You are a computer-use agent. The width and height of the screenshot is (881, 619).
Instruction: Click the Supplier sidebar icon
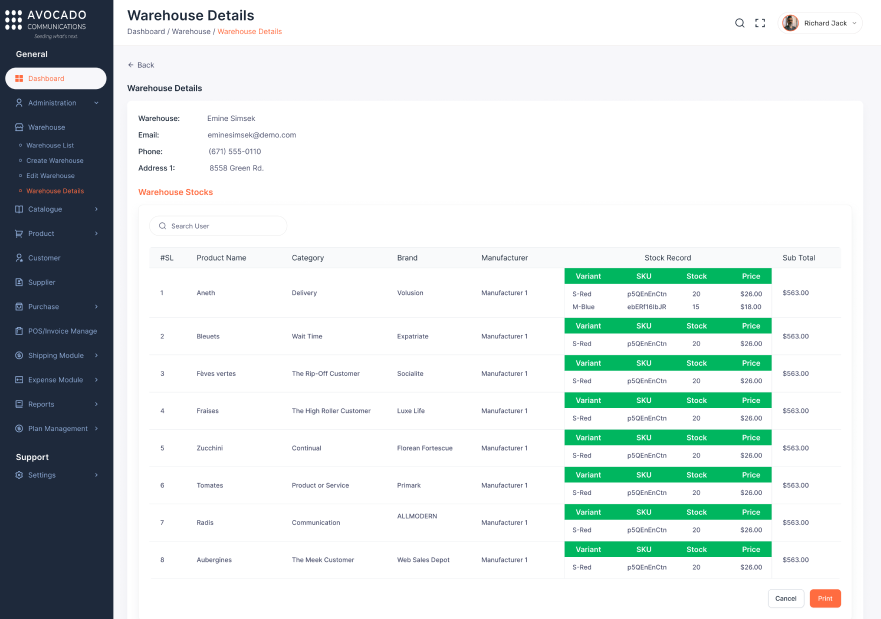19,282
